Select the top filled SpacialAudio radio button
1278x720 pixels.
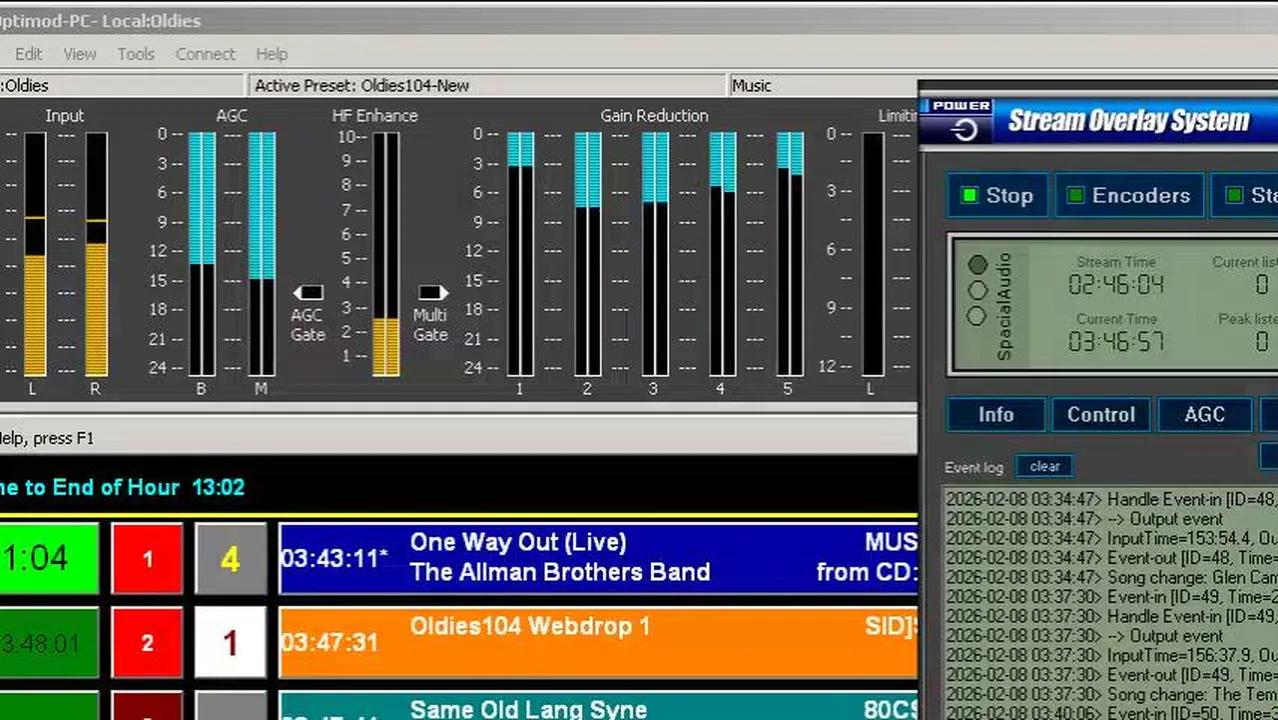pyautogui.click(x=977, y=264)
